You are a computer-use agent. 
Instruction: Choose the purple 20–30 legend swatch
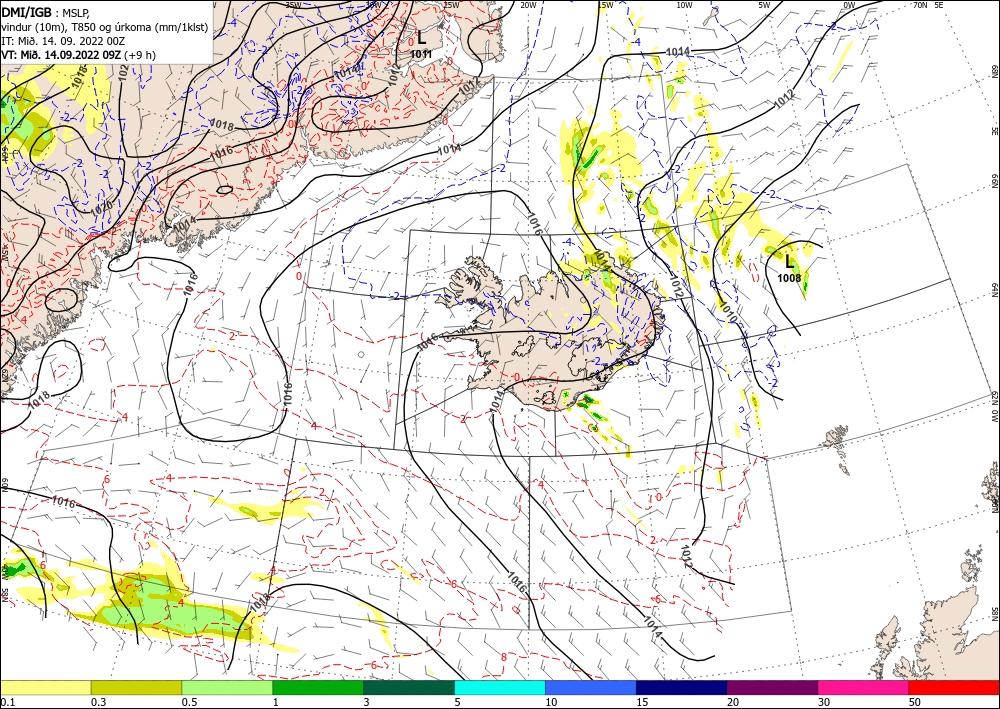[772, 687]
